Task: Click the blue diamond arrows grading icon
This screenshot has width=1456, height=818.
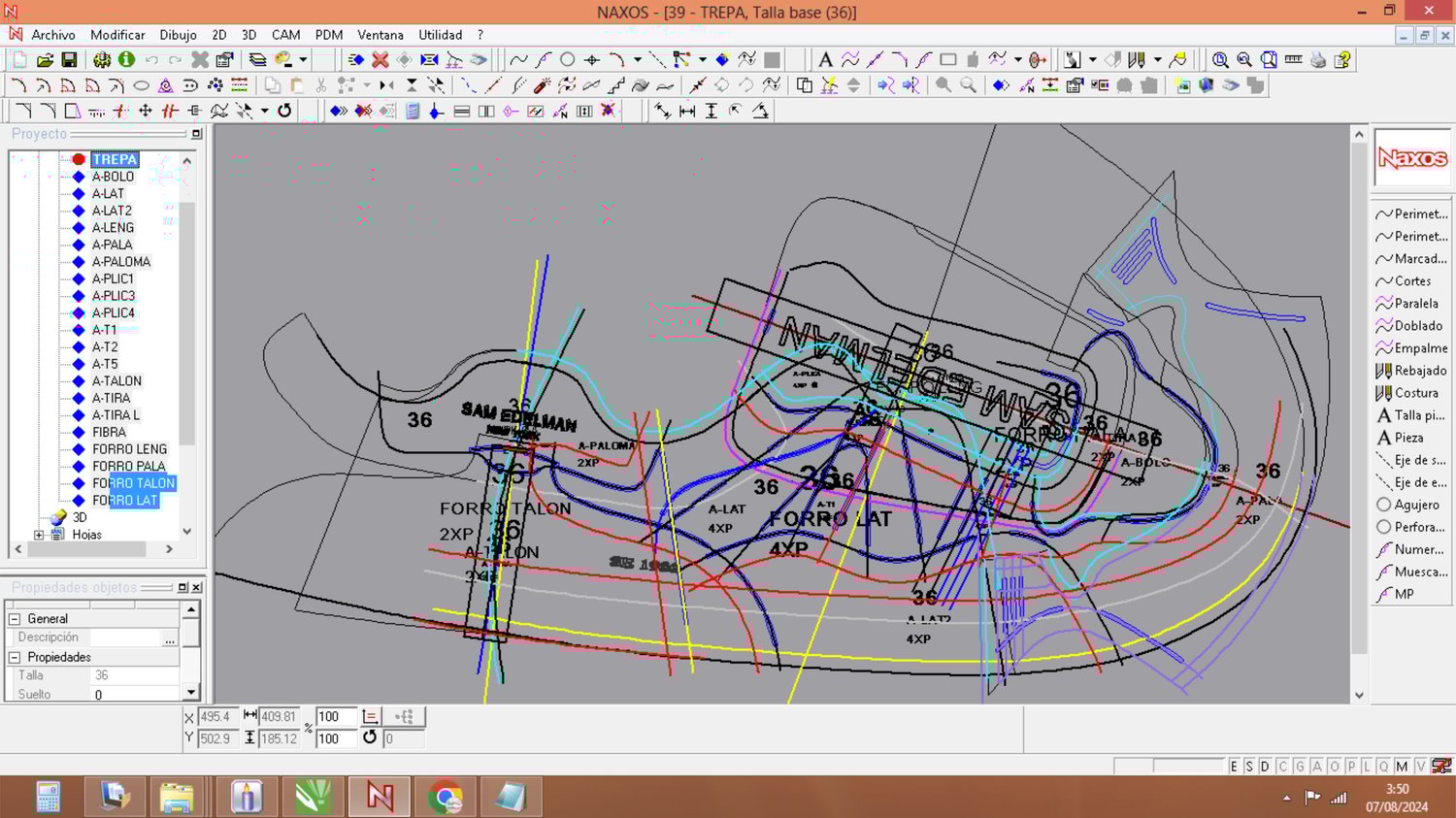Action: pos(338,111)
